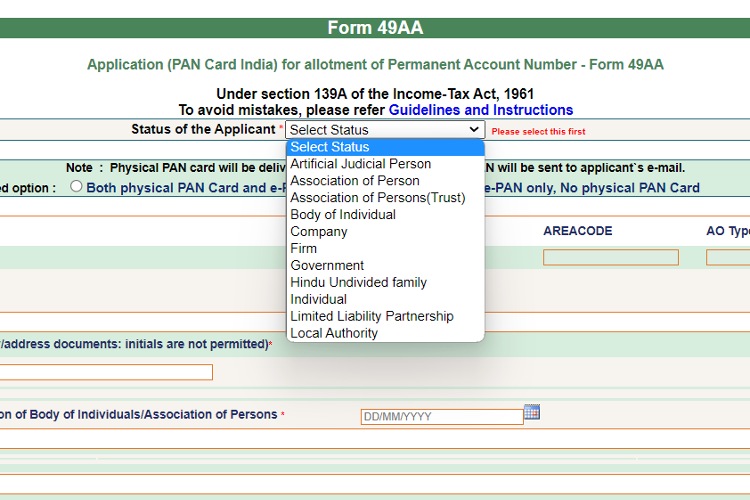This screenshot has width=750, height=500.
Task: Open Guidelines and Instructions link
Action: [481, 110]
